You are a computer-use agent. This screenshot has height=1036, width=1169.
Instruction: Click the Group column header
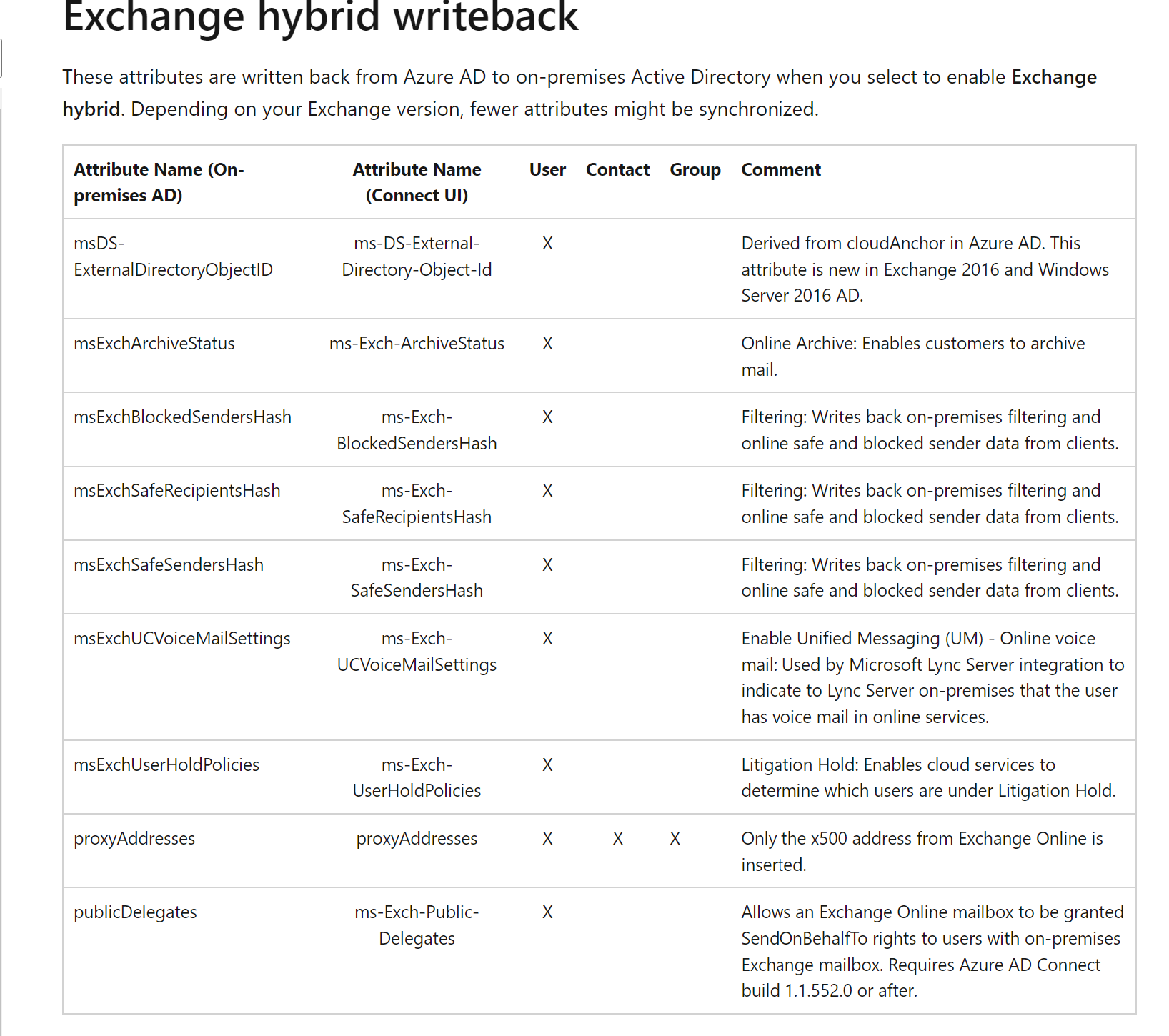(x=695, y=169)
